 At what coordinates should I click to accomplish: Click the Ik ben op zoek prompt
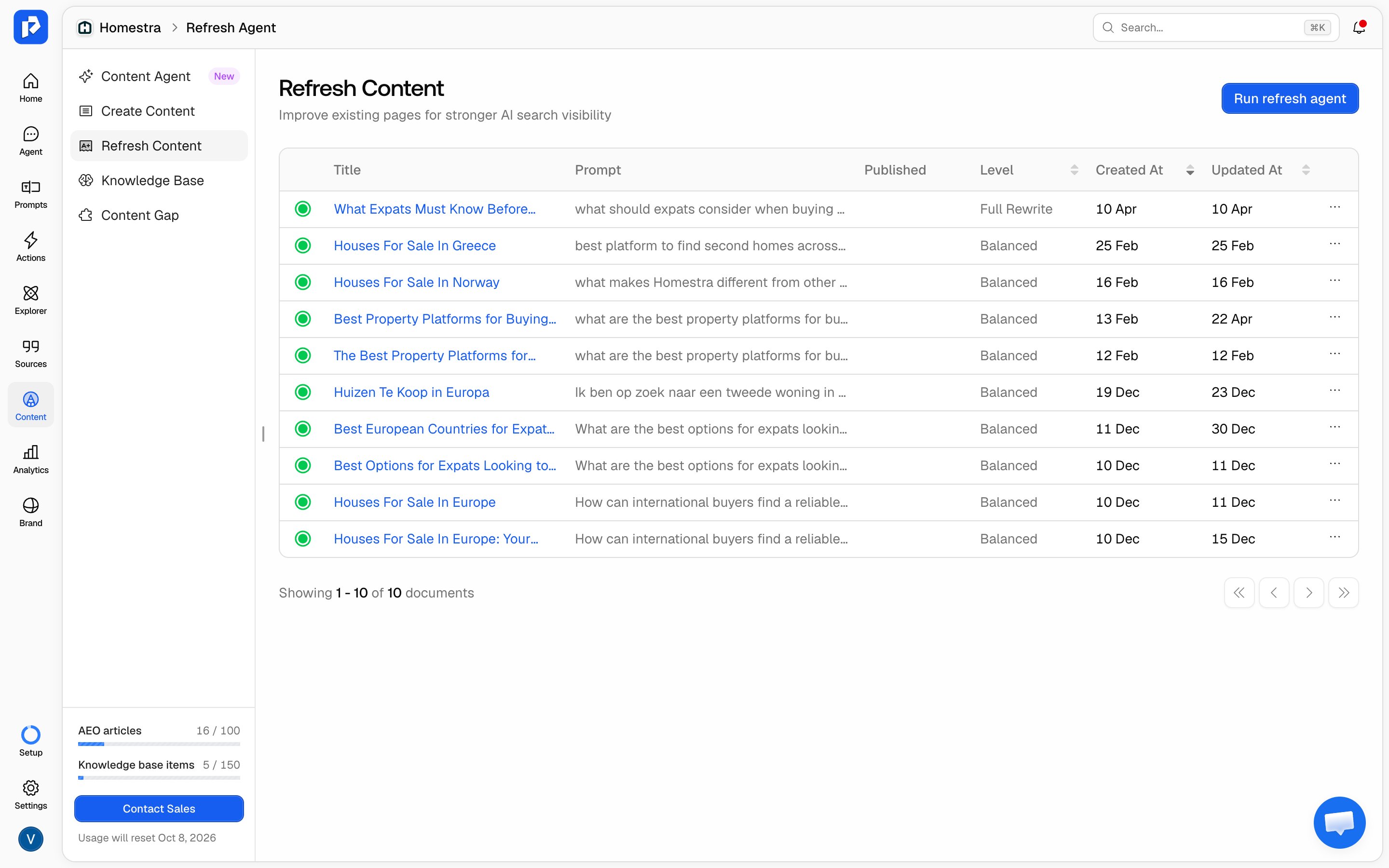[x=710, y=392]
